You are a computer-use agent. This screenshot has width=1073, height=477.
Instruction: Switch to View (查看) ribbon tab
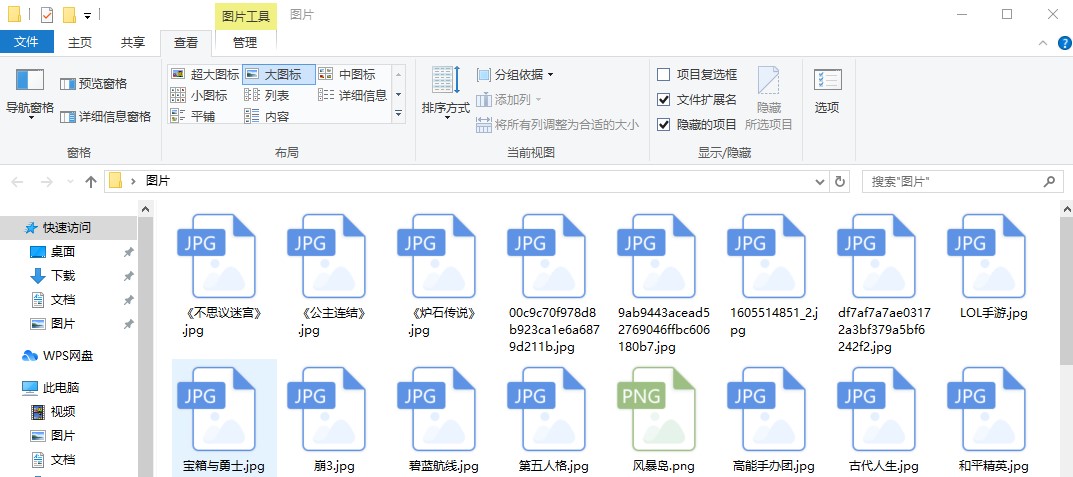pyautogui.click(x=186, y=42)
